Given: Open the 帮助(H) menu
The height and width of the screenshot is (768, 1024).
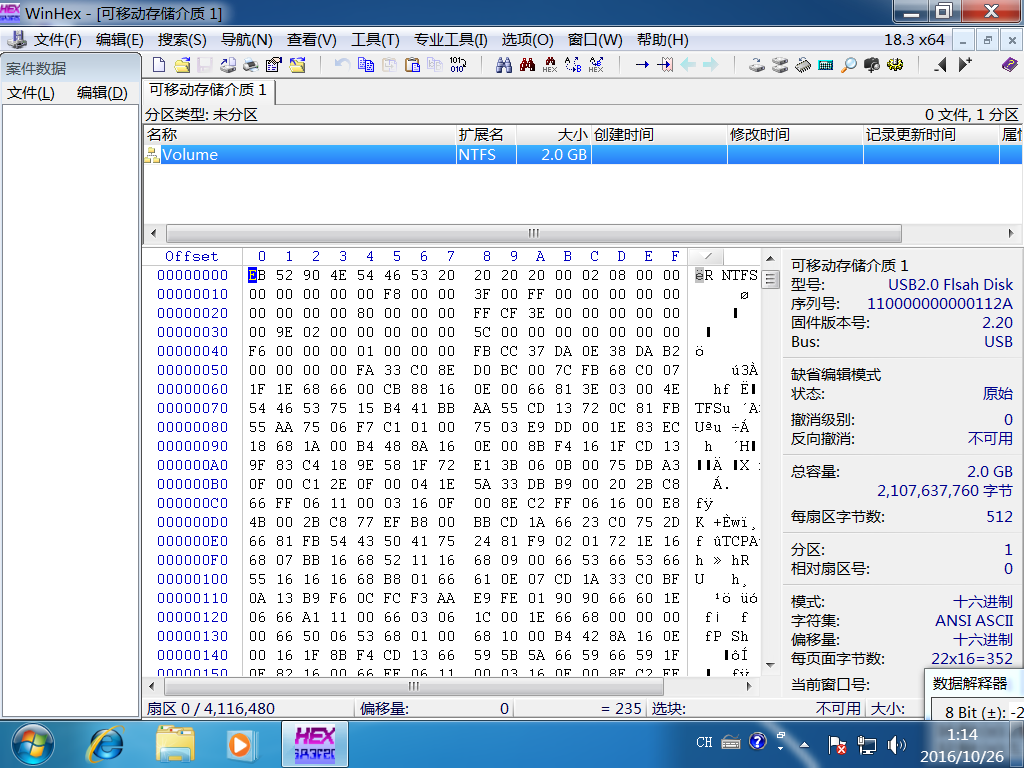Looking at the screenshot, I should pos(662,40).
